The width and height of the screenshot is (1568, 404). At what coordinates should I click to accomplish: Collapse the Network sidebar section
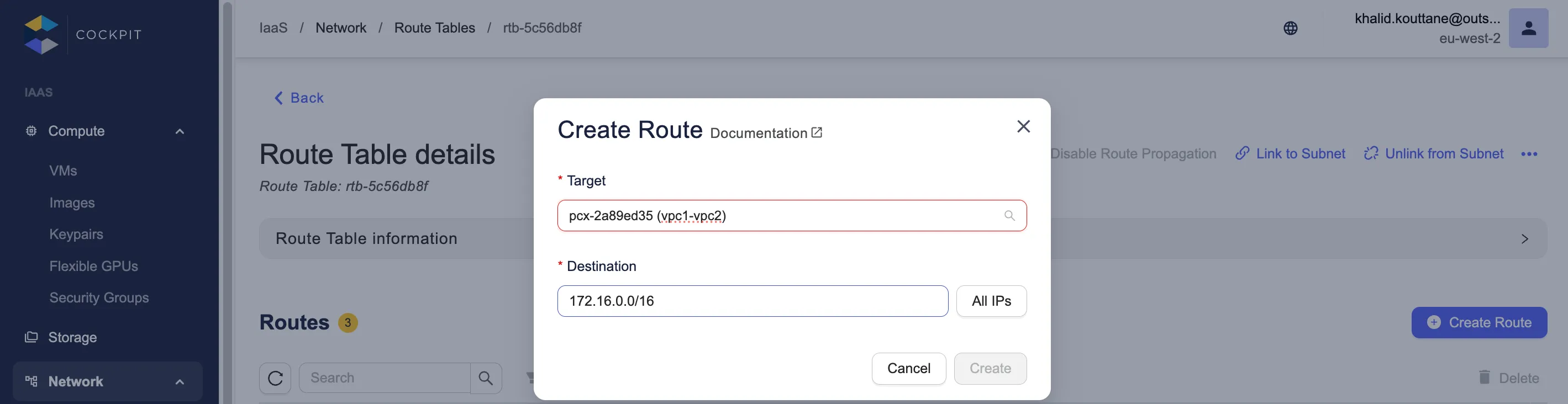coord(180,382)
